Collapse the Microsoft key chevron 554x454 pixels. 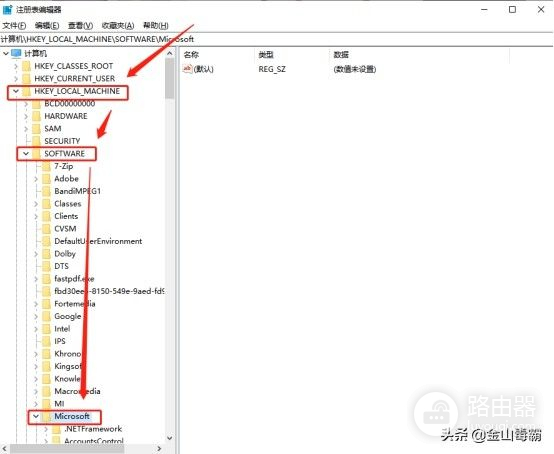coord(36,416)
